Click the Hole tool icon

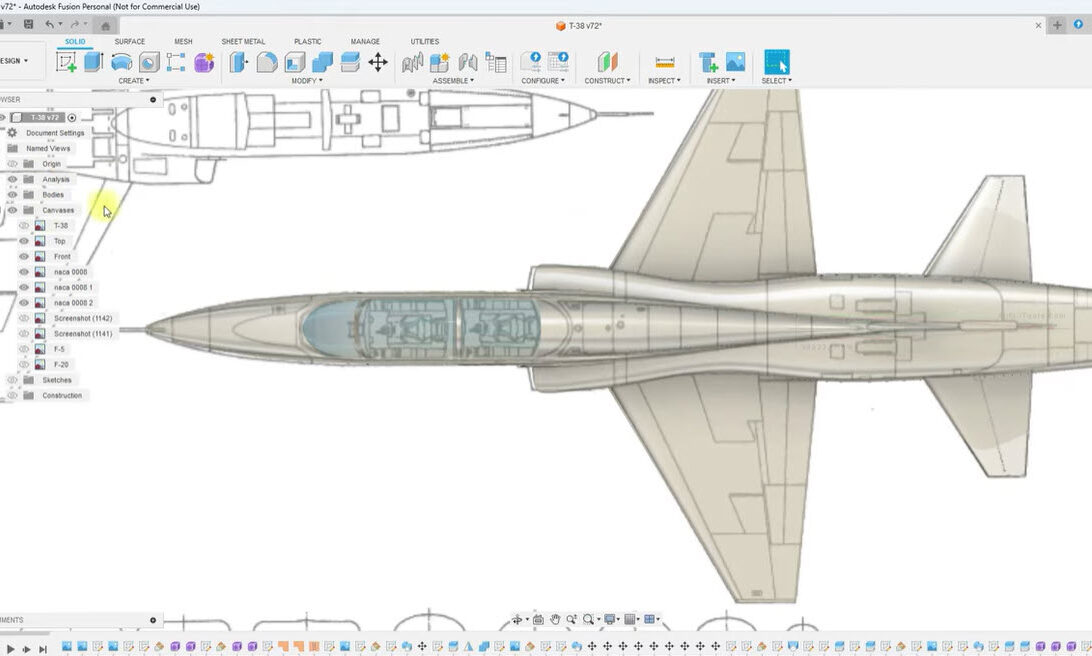(x=149, y=63)
